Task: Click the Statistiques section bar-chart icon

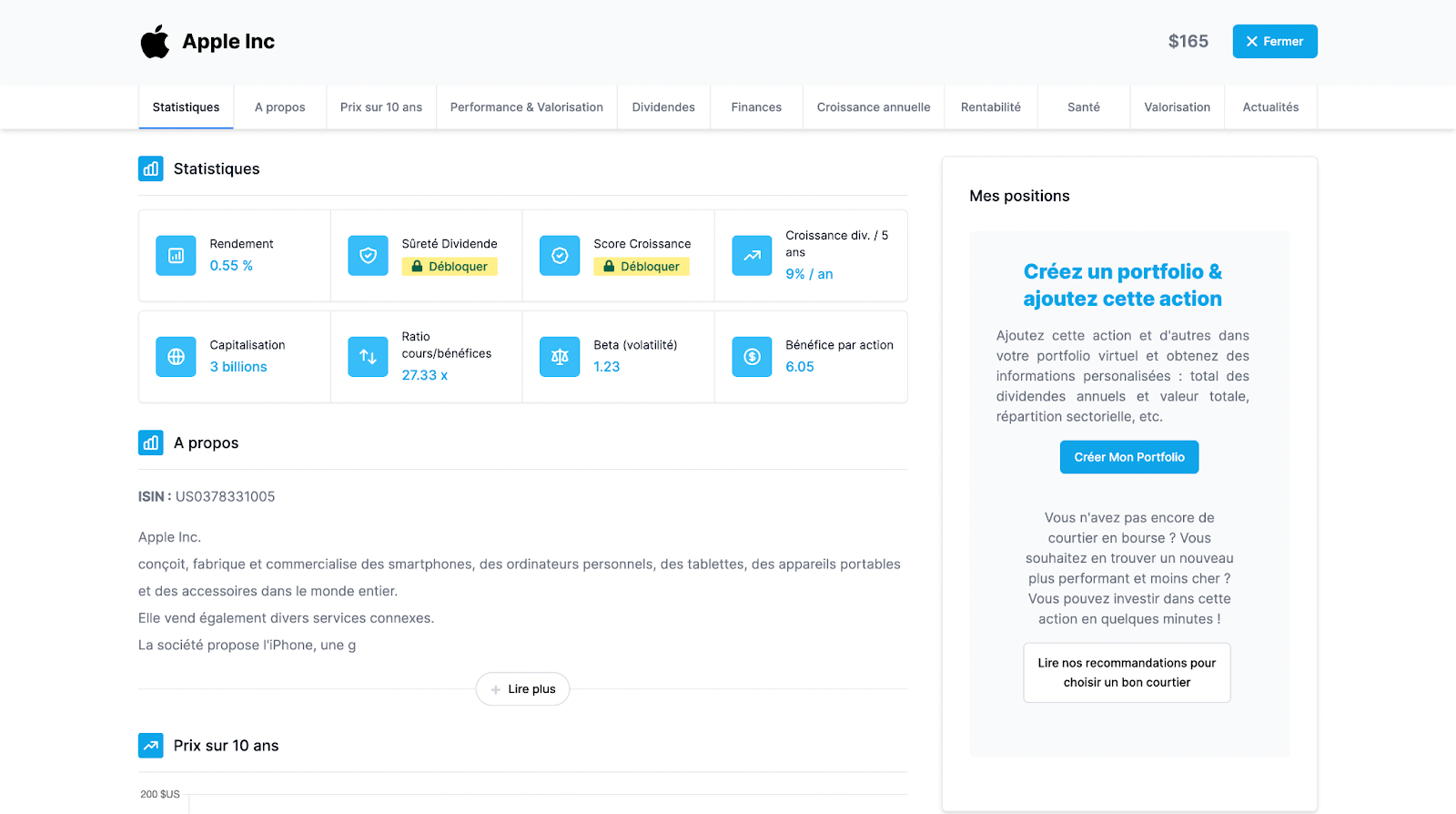Action: click(x=151, y=168)
